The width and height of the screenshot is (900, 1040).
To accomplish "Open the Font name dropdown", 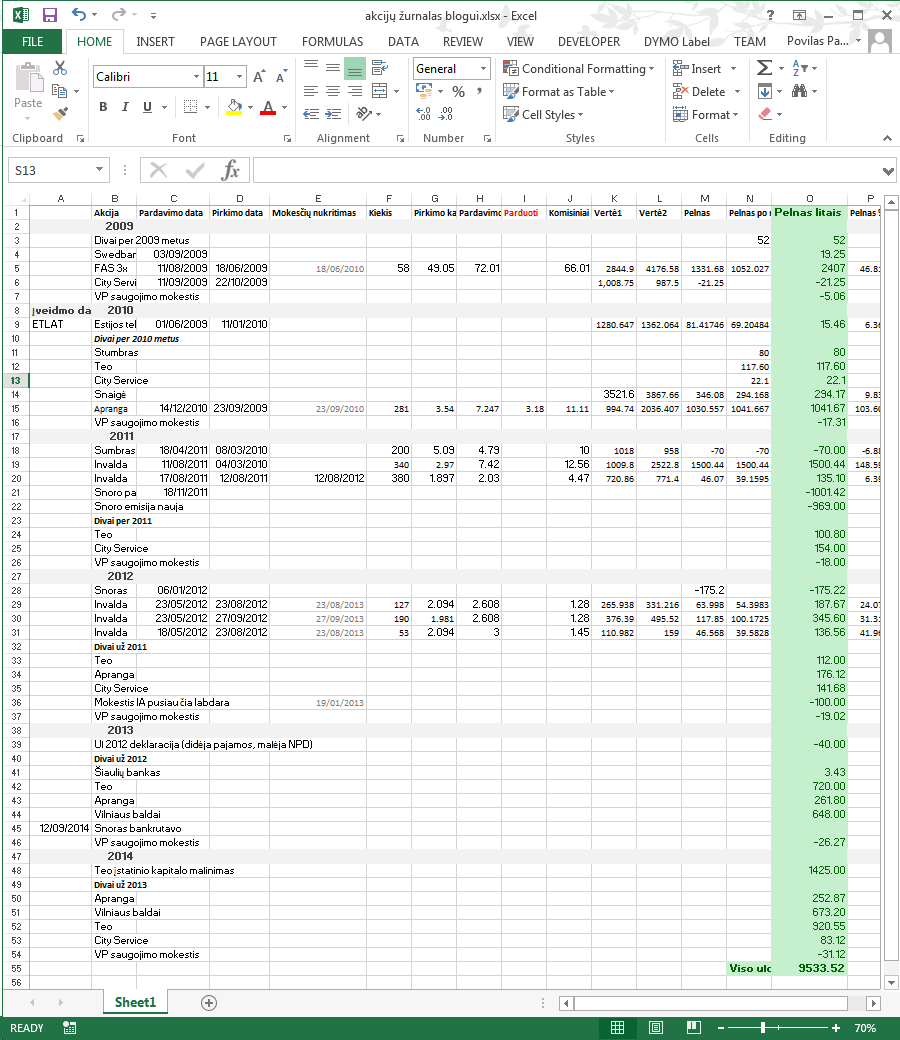I will [x=196, y=77].
